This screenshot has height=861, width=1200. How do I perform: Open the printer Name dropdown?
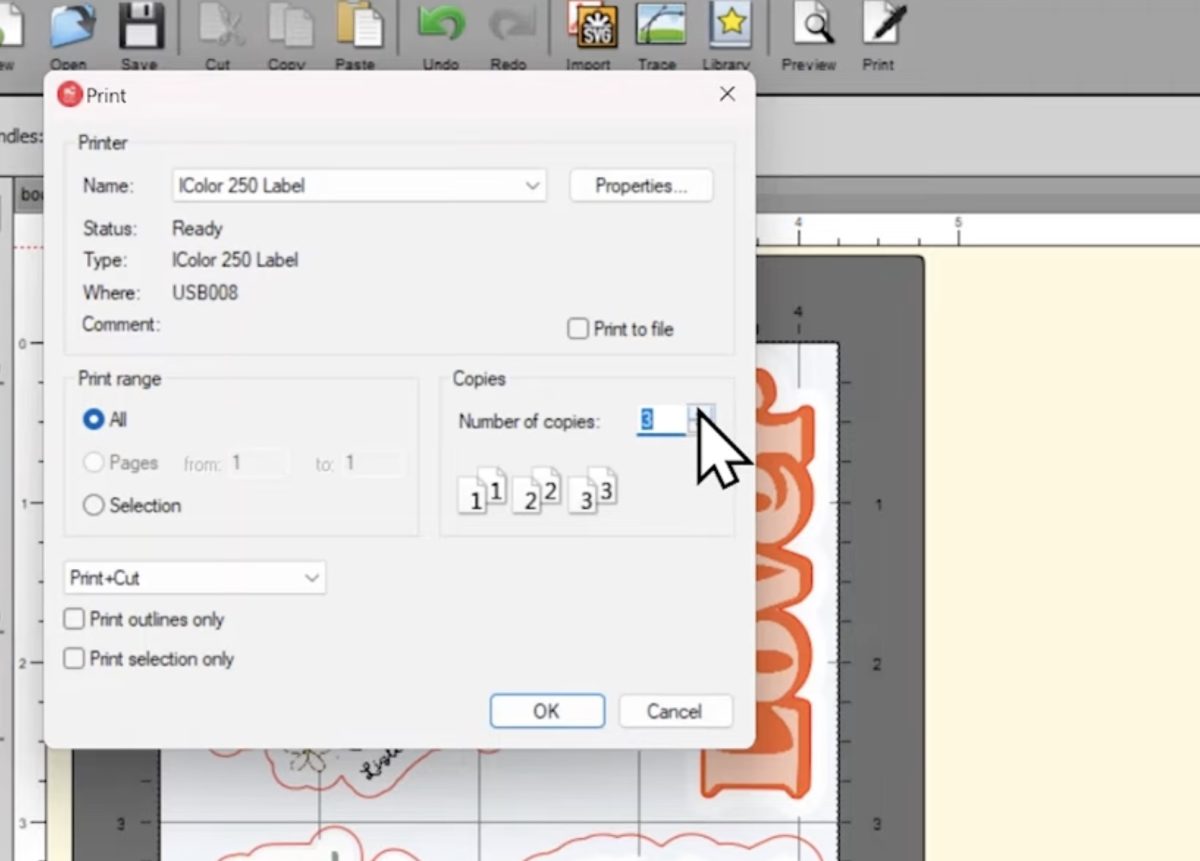click(359, 185)
